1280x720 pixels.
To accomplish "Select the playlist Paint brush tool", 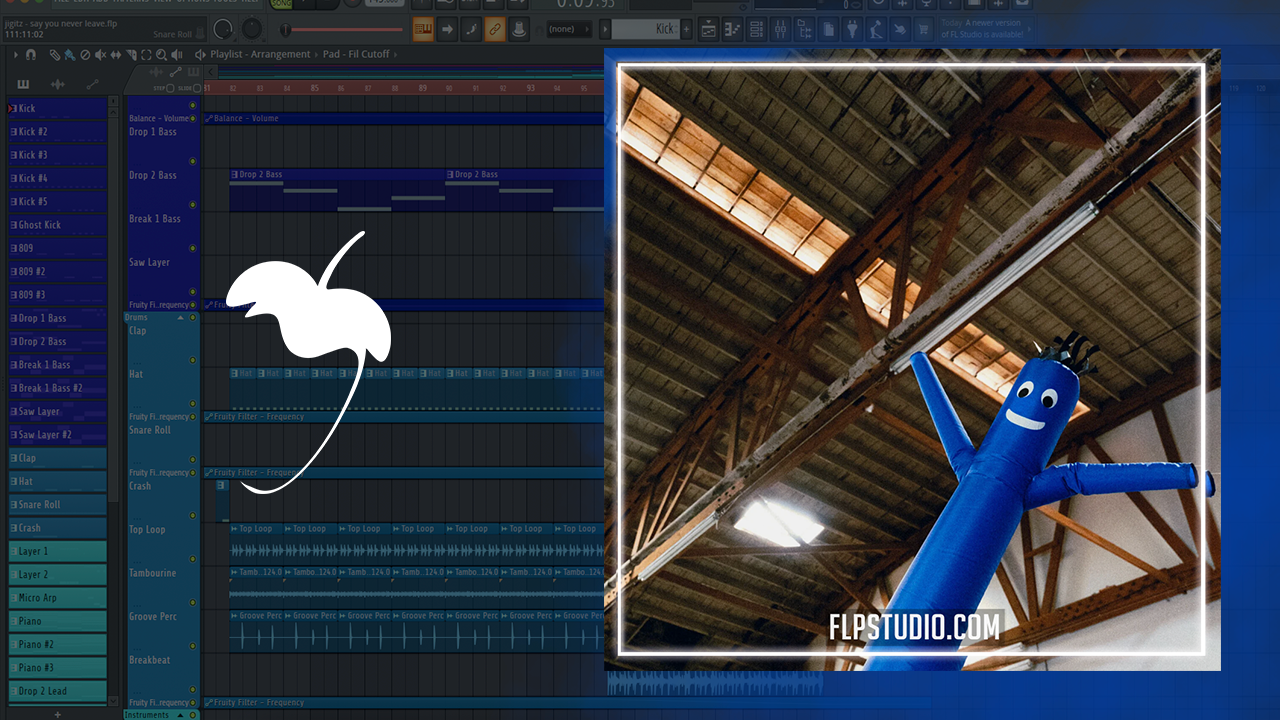I will click(69, 55).
